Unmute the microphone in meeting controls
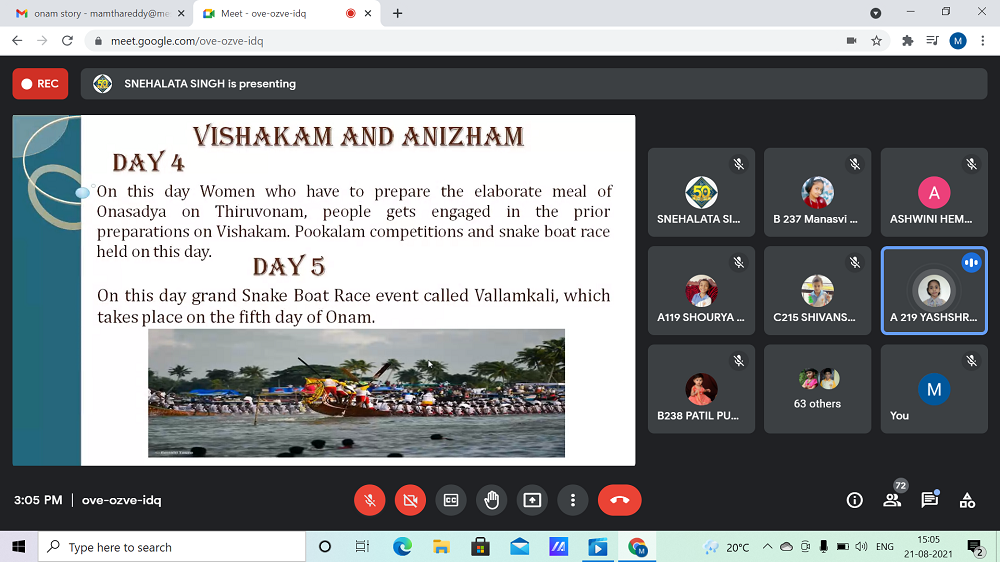The height and width of the screenshot is (562, 1000). click(370, 500)
